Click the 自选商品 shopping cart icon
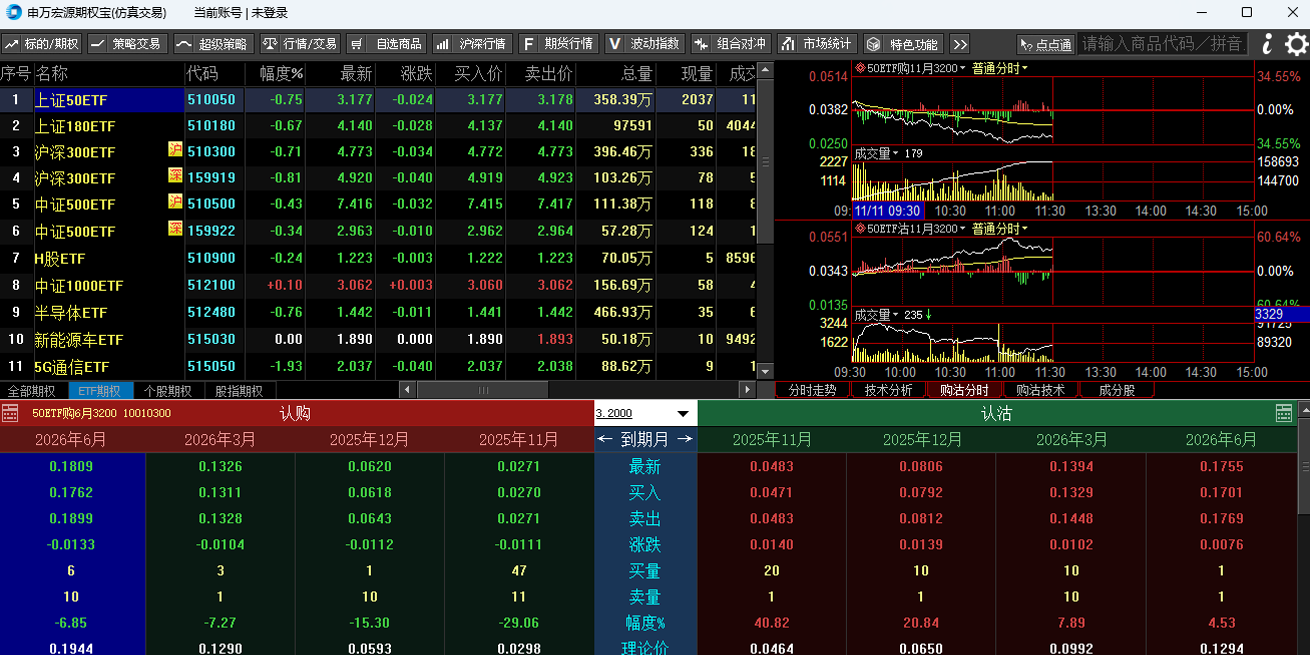1310x655 pixels. point(357,44)
